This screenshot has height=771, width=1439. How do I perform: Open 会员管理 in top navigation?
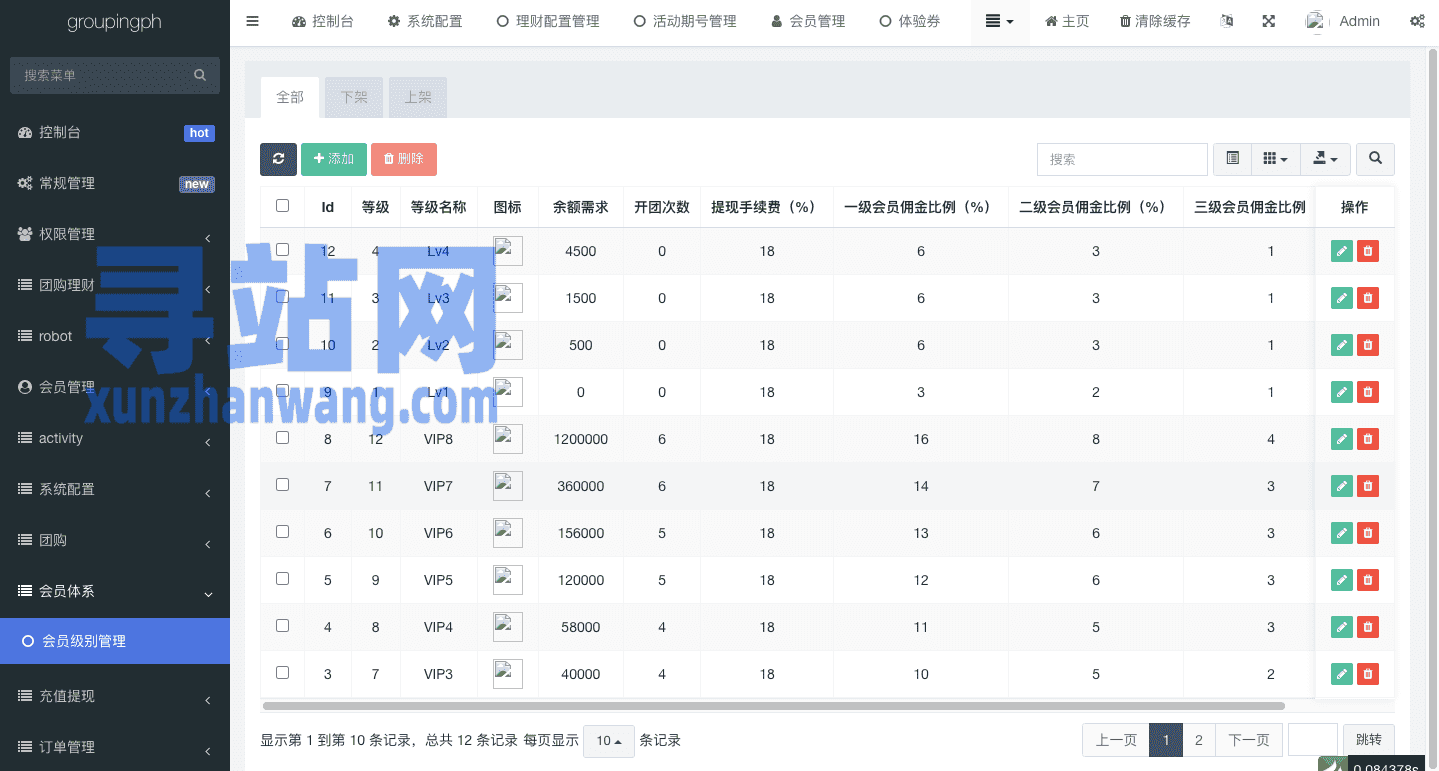808,21
